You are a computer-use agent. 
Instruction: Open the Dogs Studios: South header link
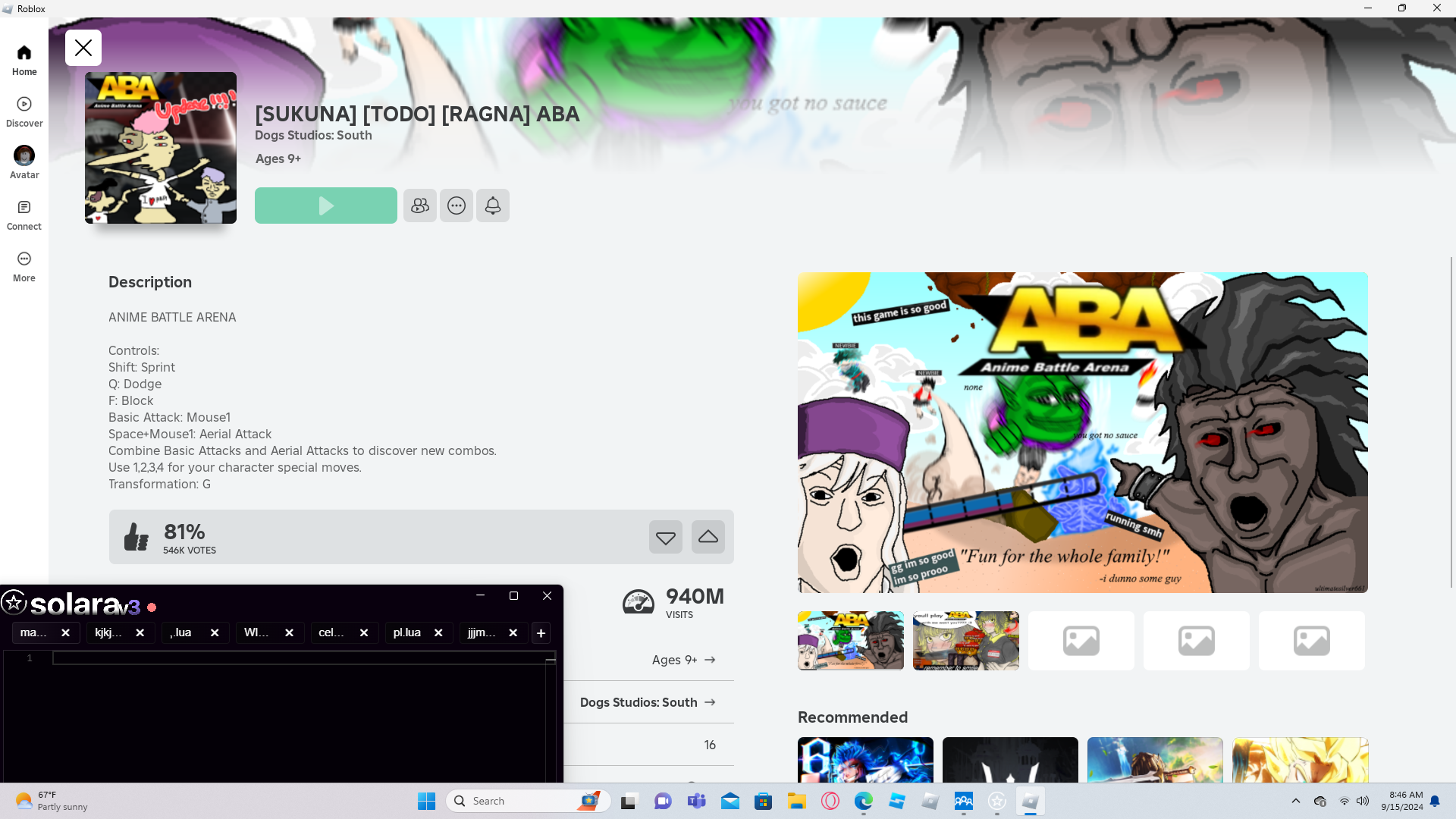(x=313, y=135)
